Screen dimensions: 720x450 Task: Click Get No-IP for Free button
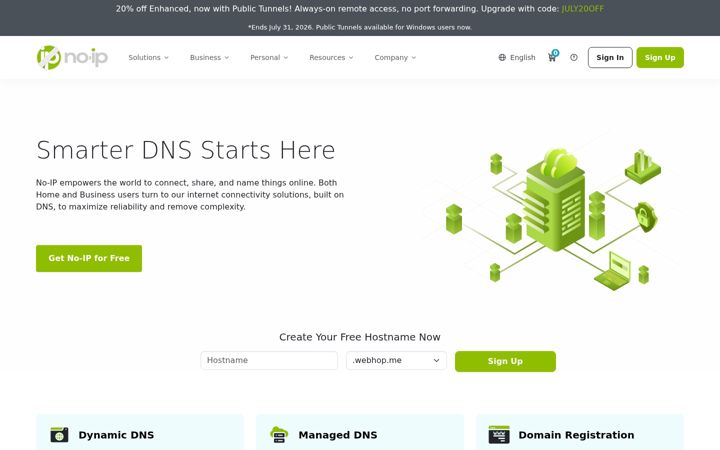pyautogui.click(x=89, y=258)
